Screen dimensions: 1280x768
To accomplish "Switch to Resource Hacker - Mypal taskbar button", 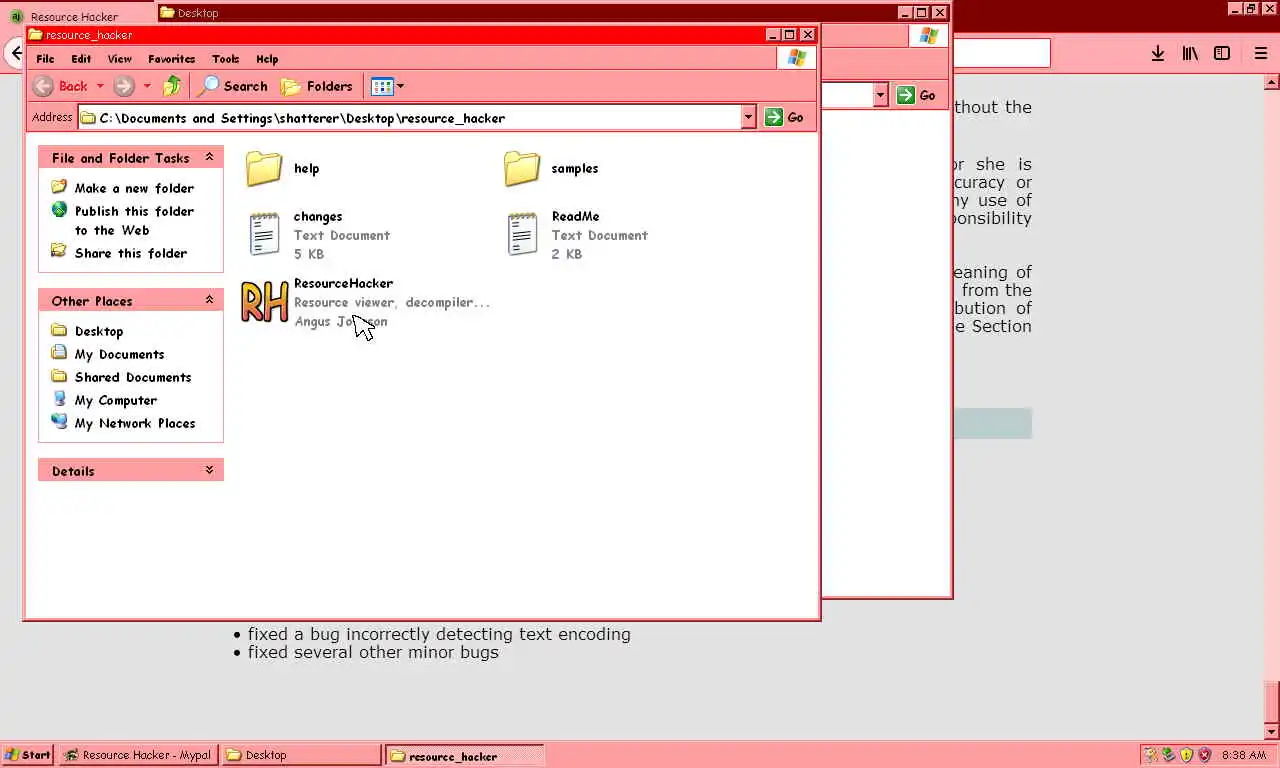I will 138,755.
